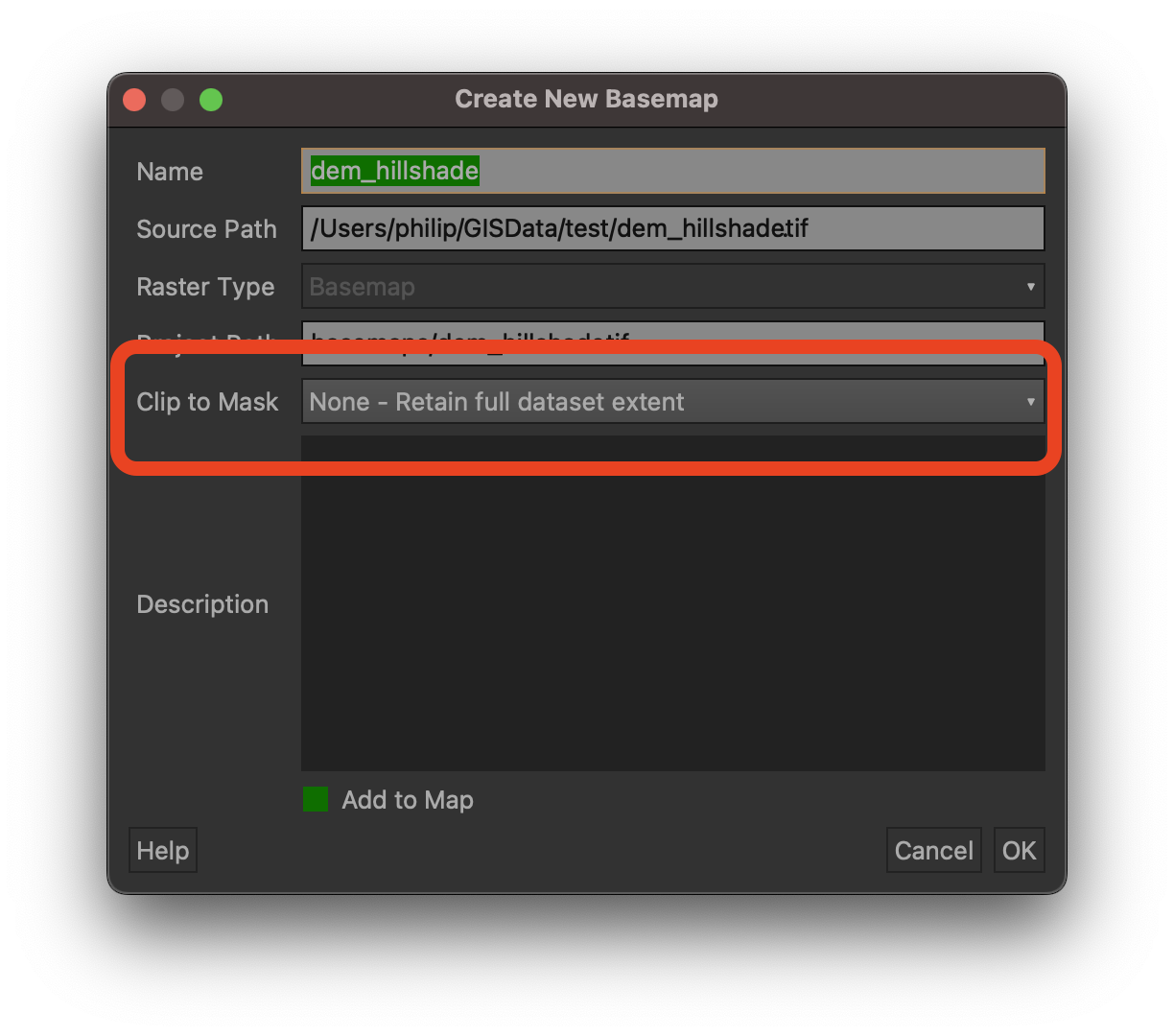Image resolution: width=1174 pixels, height=1036 pixels.
Task: Click the Name input containing dem_hillshade
Action: pos(671,171)
